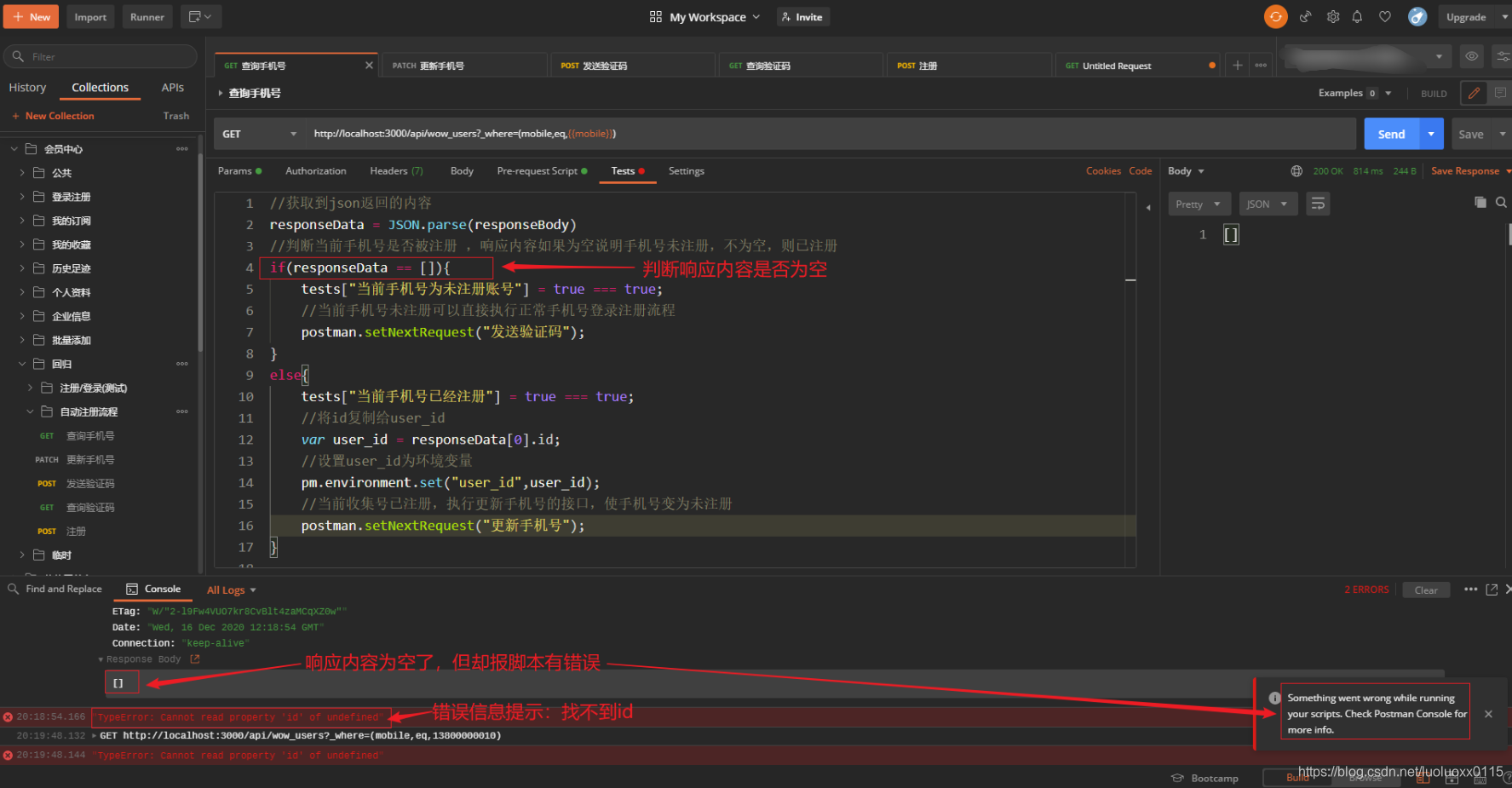Open response Body dropdown
The image size is (1512, 788).
point(1186,171)
